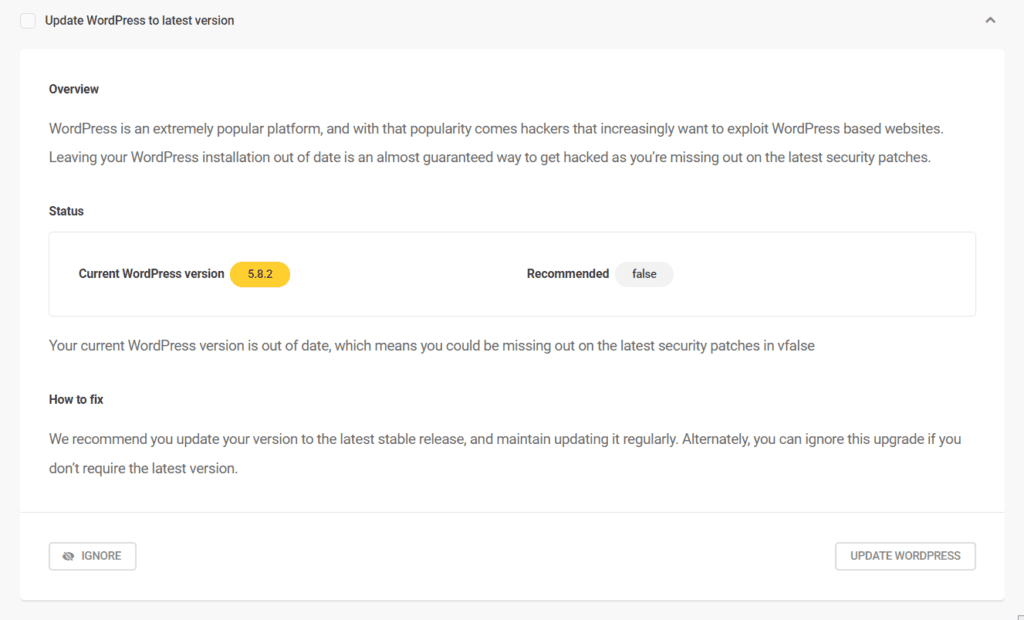The image size is (1024, 620).
Task: Click the 'don't require the latest version' line
Action: [x=143, y=468]
